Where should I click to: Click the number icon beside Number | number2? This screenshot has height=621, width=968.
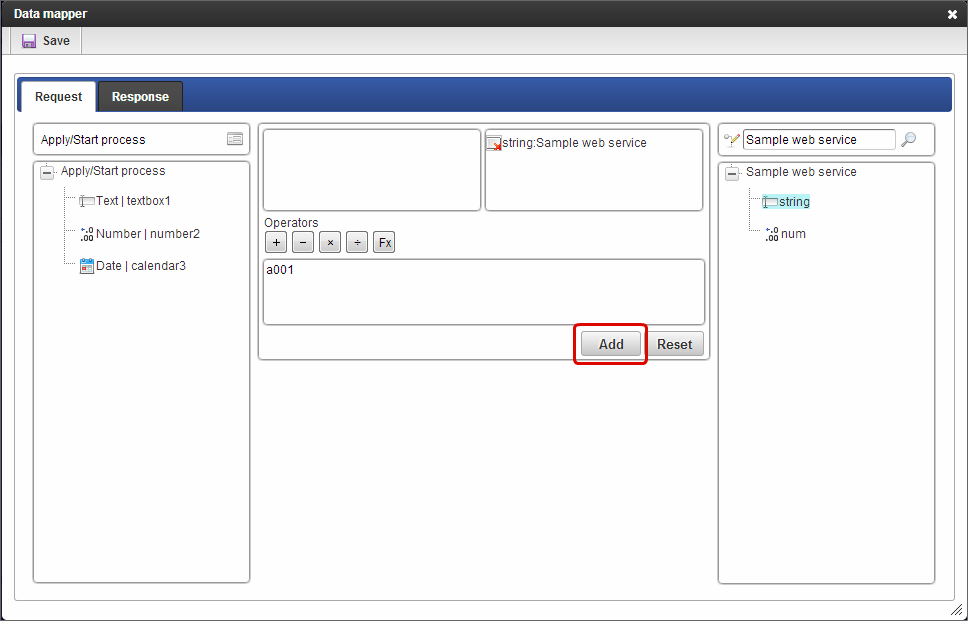87,234
